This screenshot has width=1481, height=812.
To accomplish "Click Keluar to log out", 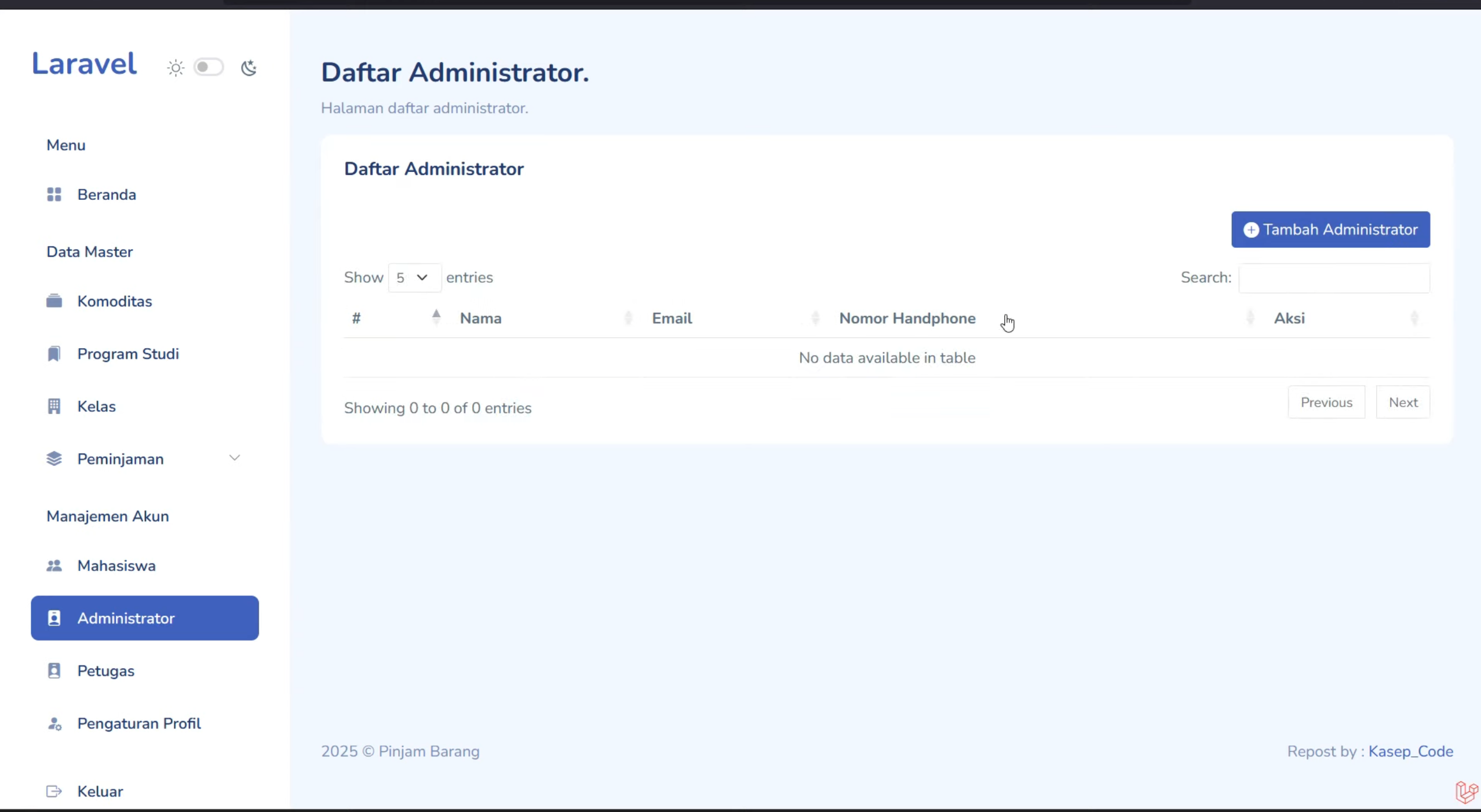I will (x=145, y=791).
